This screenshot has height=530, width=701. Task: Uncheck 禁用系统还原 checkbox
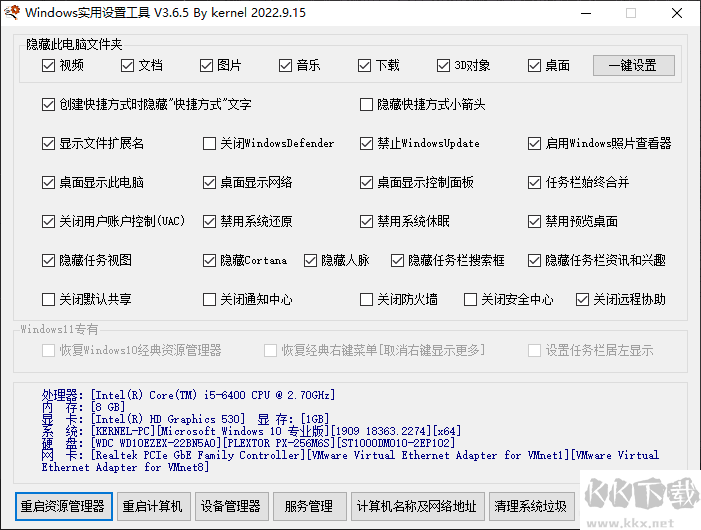point(209,221)
